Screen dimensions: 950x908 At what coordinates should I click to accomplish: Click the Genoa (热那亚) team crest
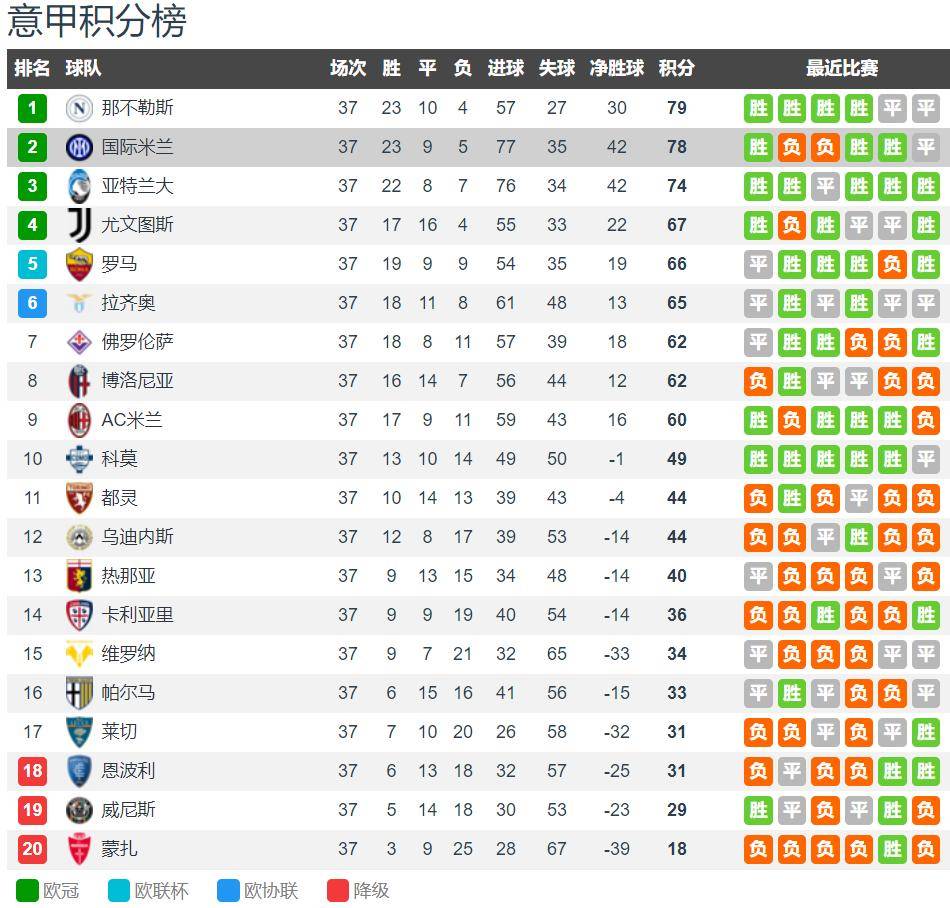79,576
